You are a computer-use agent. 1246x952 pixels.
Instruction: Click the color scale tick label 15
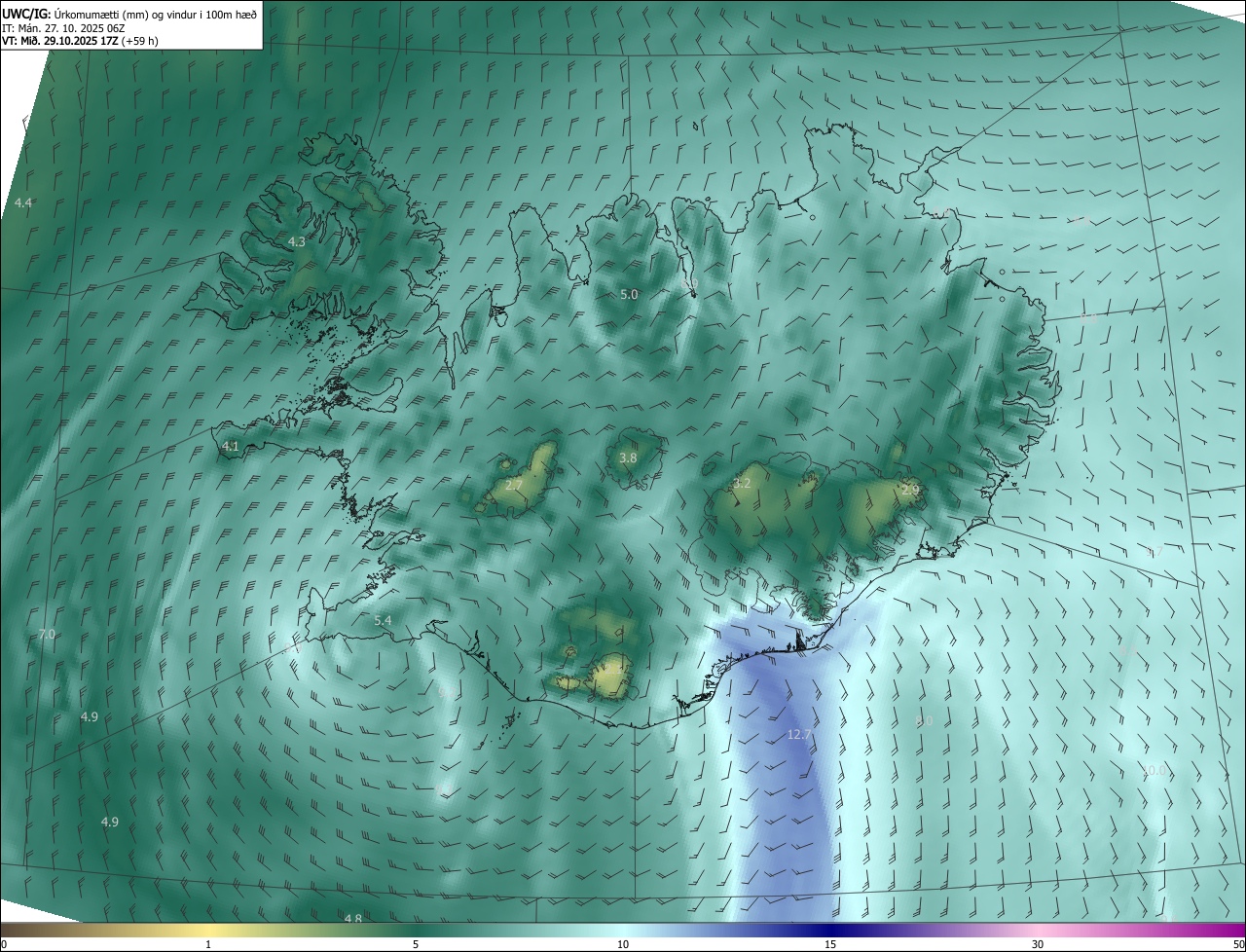pos(830,944)
